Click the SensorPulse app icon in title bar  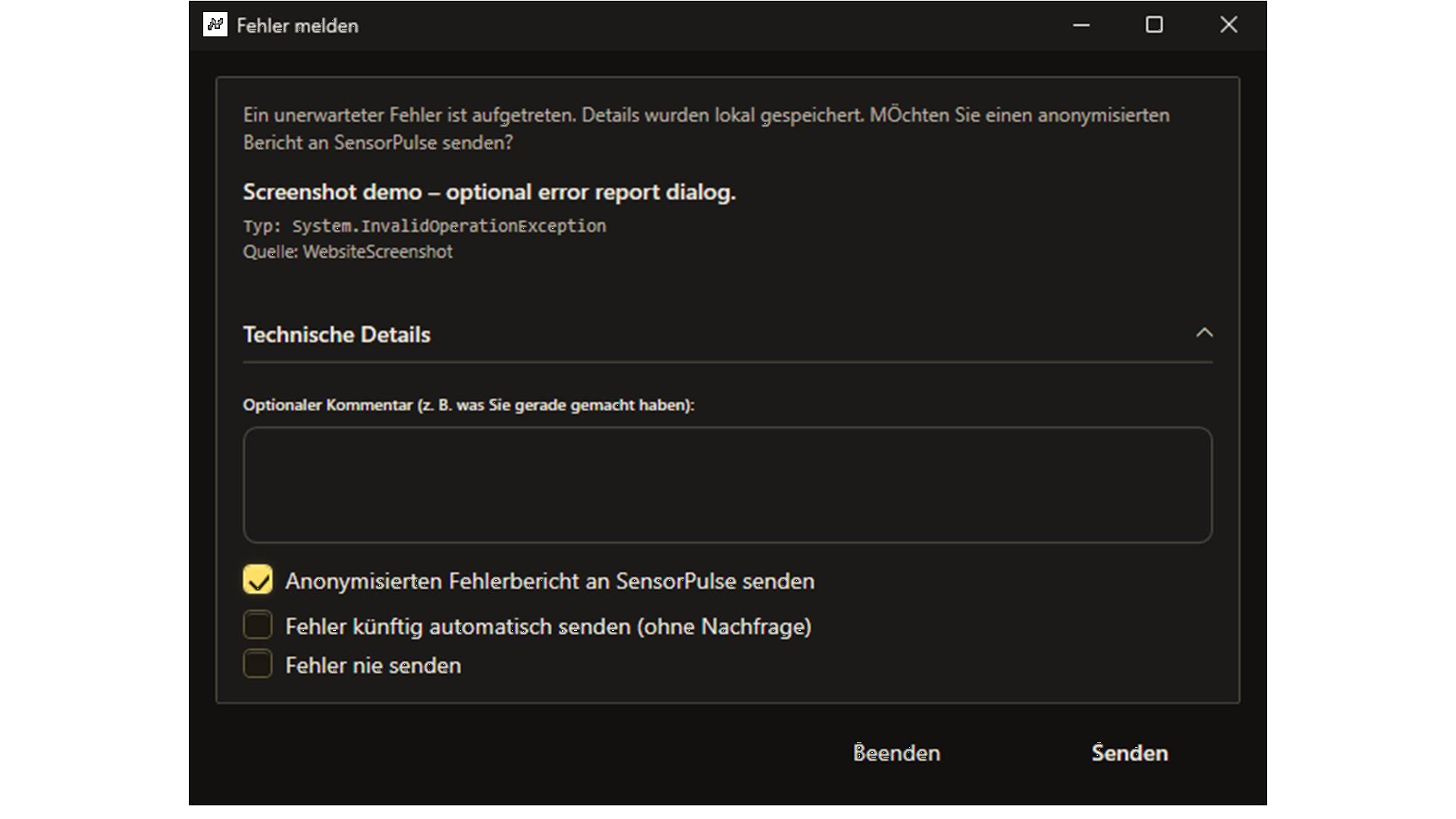click(215, 25)
